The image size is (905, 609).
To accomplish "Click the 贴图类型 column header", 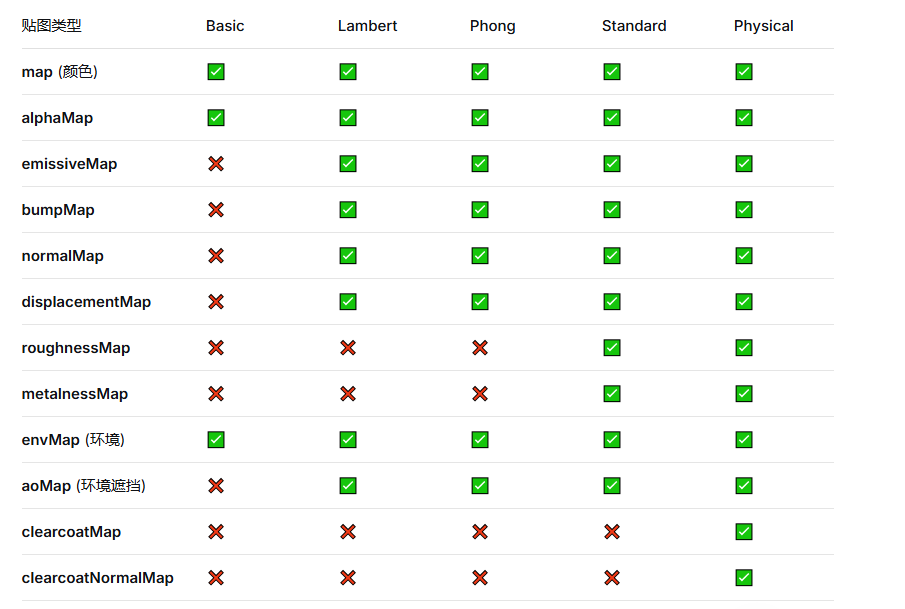I will pyautogui.click(x=52, y=26).
